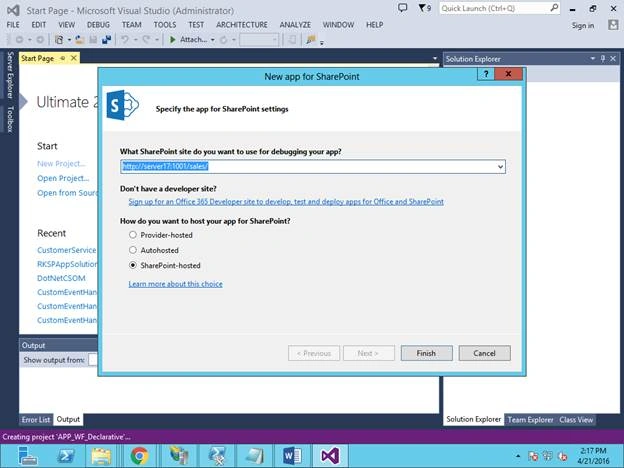Screen dimensions: 624x468
Task: Click the Open File toolbar icon
Action: (80, 40)
